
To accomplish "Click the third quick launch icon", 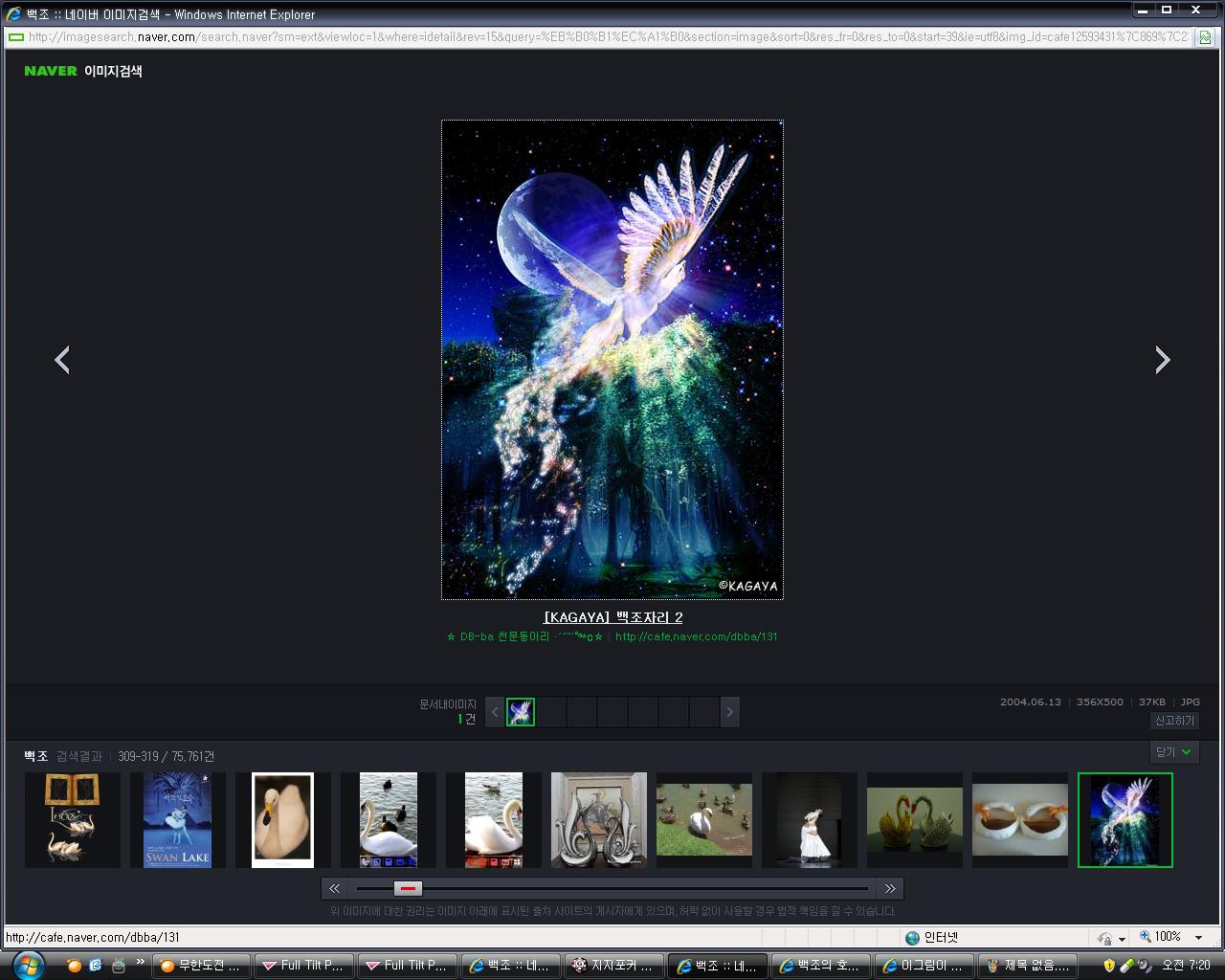I will 118,965.
